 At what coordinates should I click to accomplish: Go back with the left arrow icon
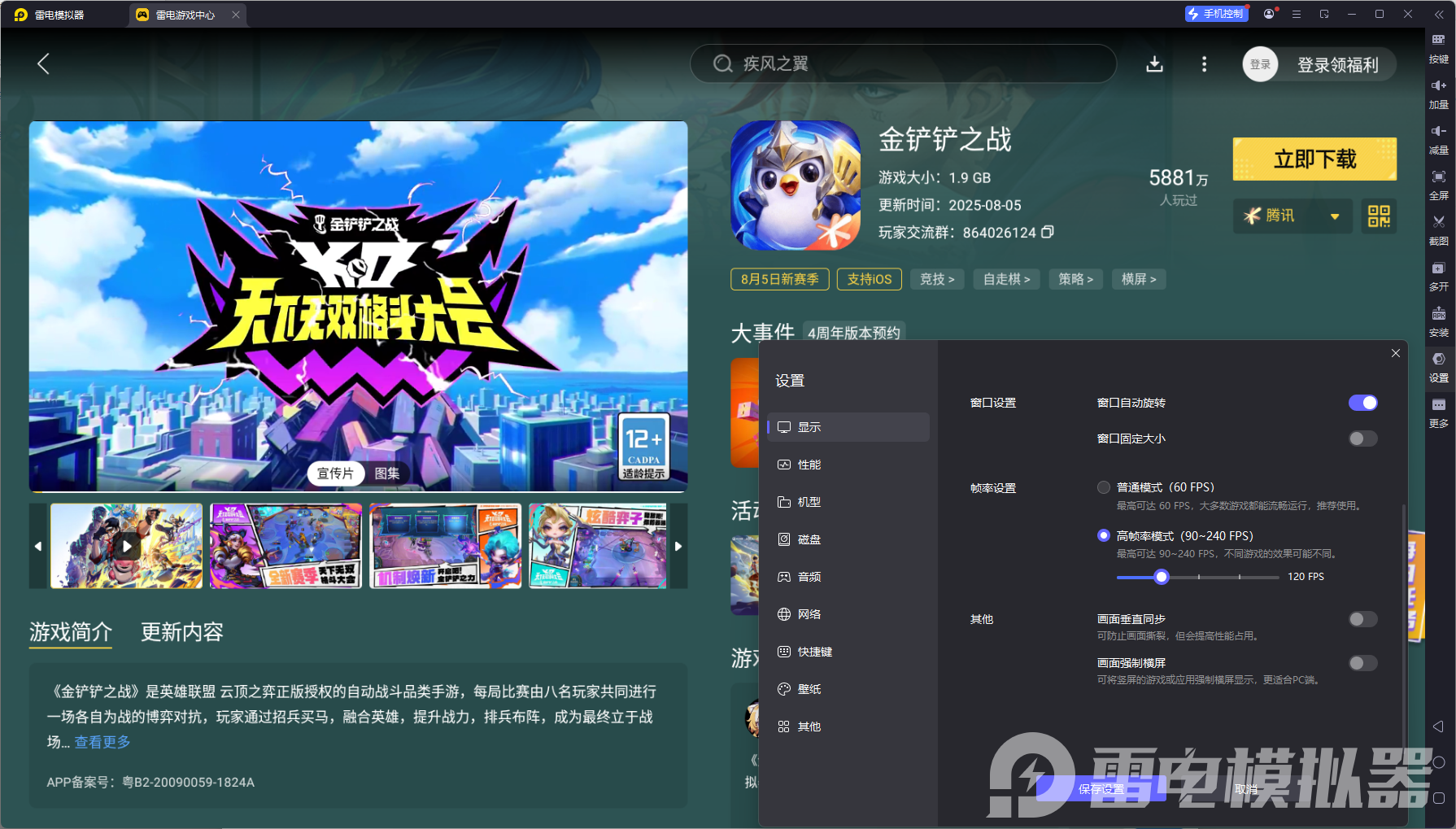(44, 64)
